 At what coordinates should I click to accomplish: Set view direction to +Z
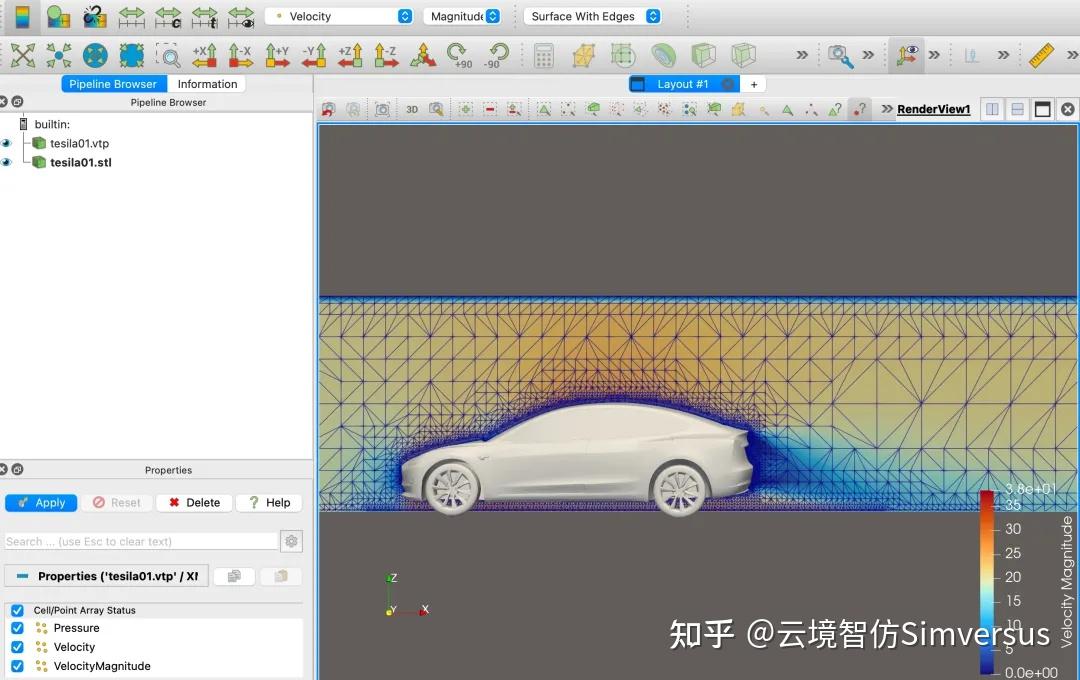pos(350,55)
